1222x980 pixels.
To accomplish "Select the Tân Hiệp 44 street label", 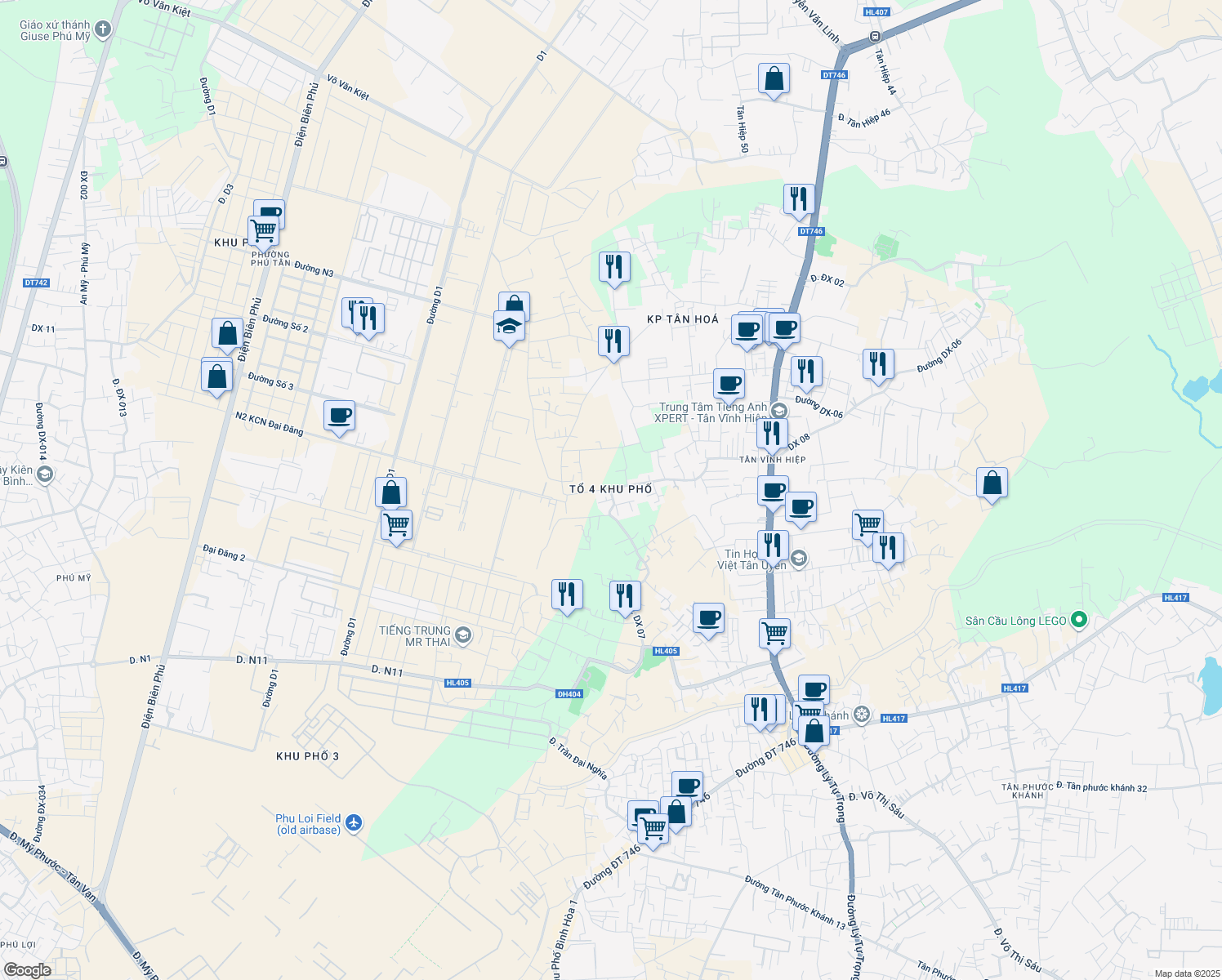I will click(885, 73).
